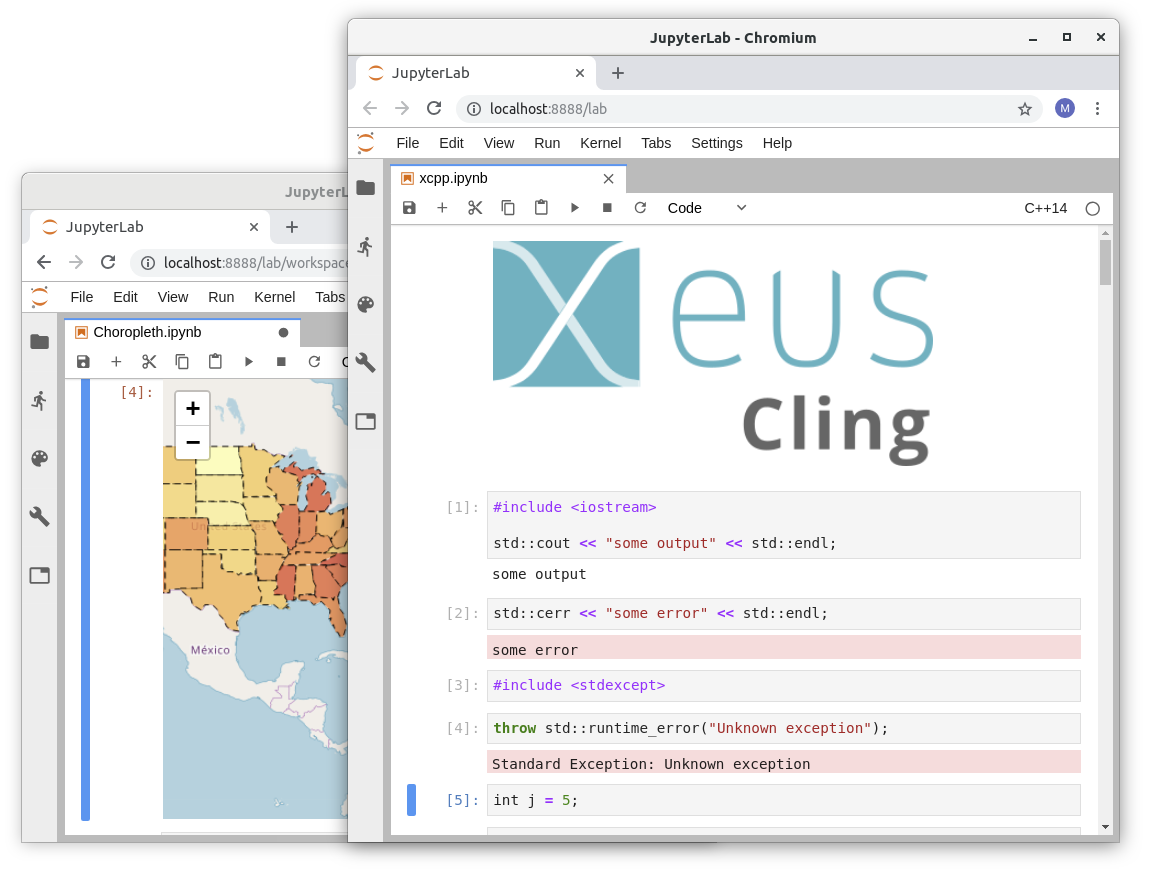Screen dimensions: 1150x873
Task: Cut the selected notebook cell
Action: (x=475, y=207)
